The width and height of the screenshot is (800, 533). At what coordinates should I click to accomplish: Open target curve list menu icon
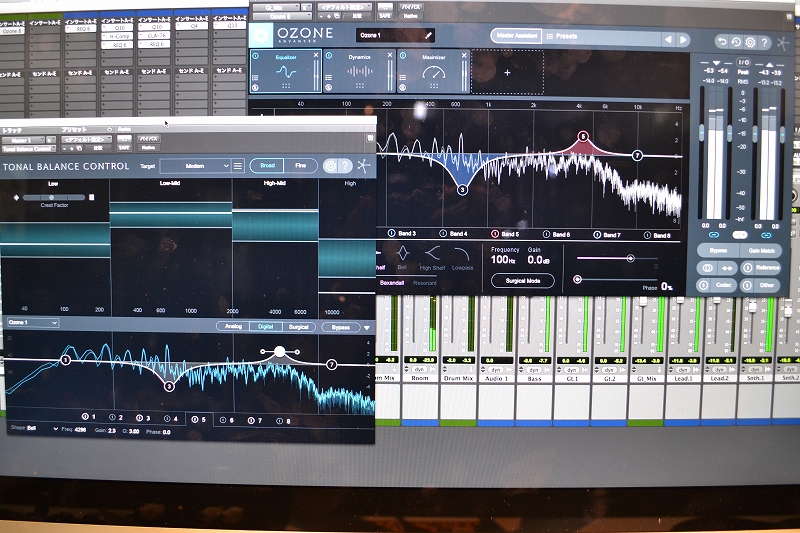[x=238, y=166]
